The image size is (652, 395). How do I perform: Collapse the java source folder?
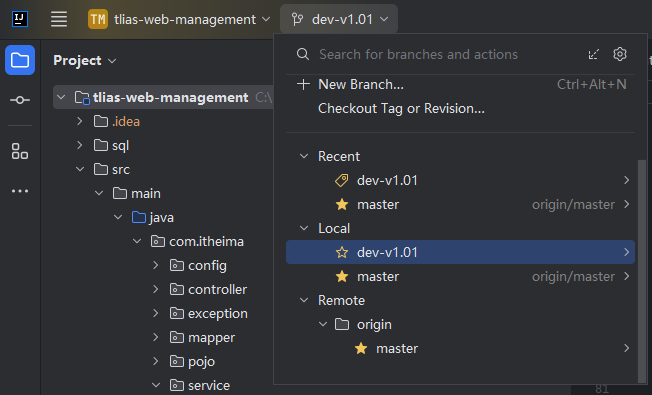pos(118,217)
